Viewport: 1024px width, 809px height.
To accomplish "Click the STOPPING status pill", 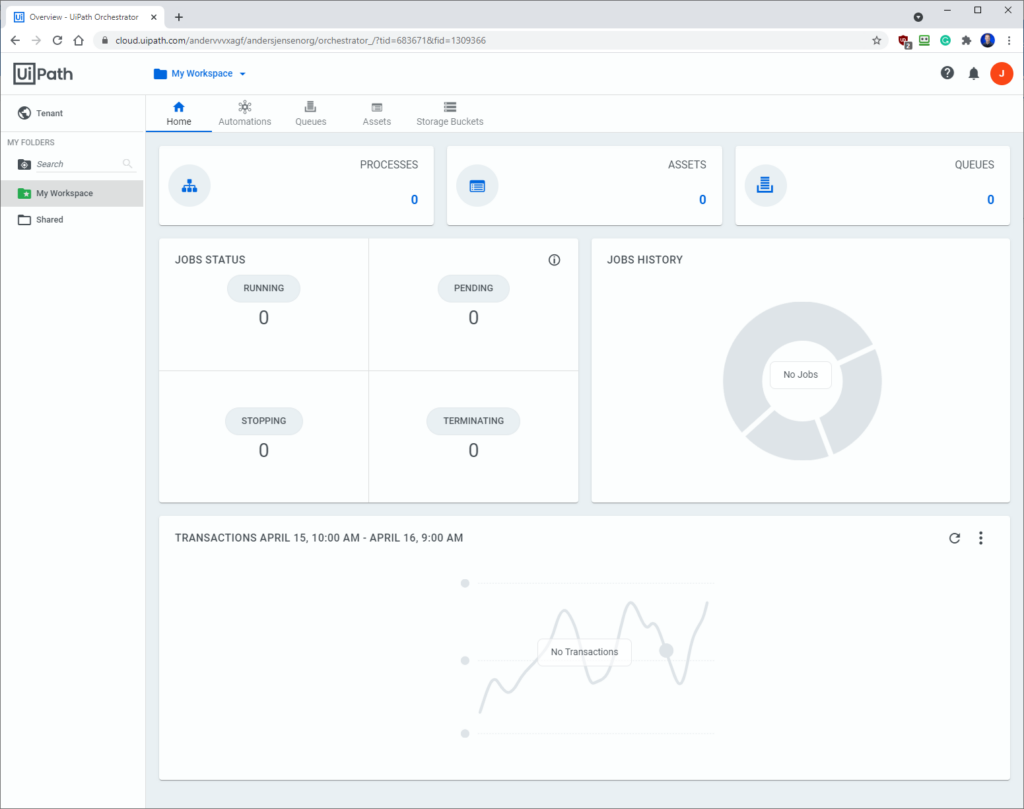I will point(264,420).
